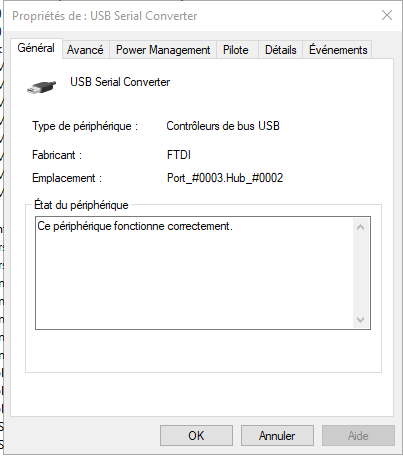This screenshot has height=458, width=403.
Task: Open the Power Management tab
Action: 163,50
